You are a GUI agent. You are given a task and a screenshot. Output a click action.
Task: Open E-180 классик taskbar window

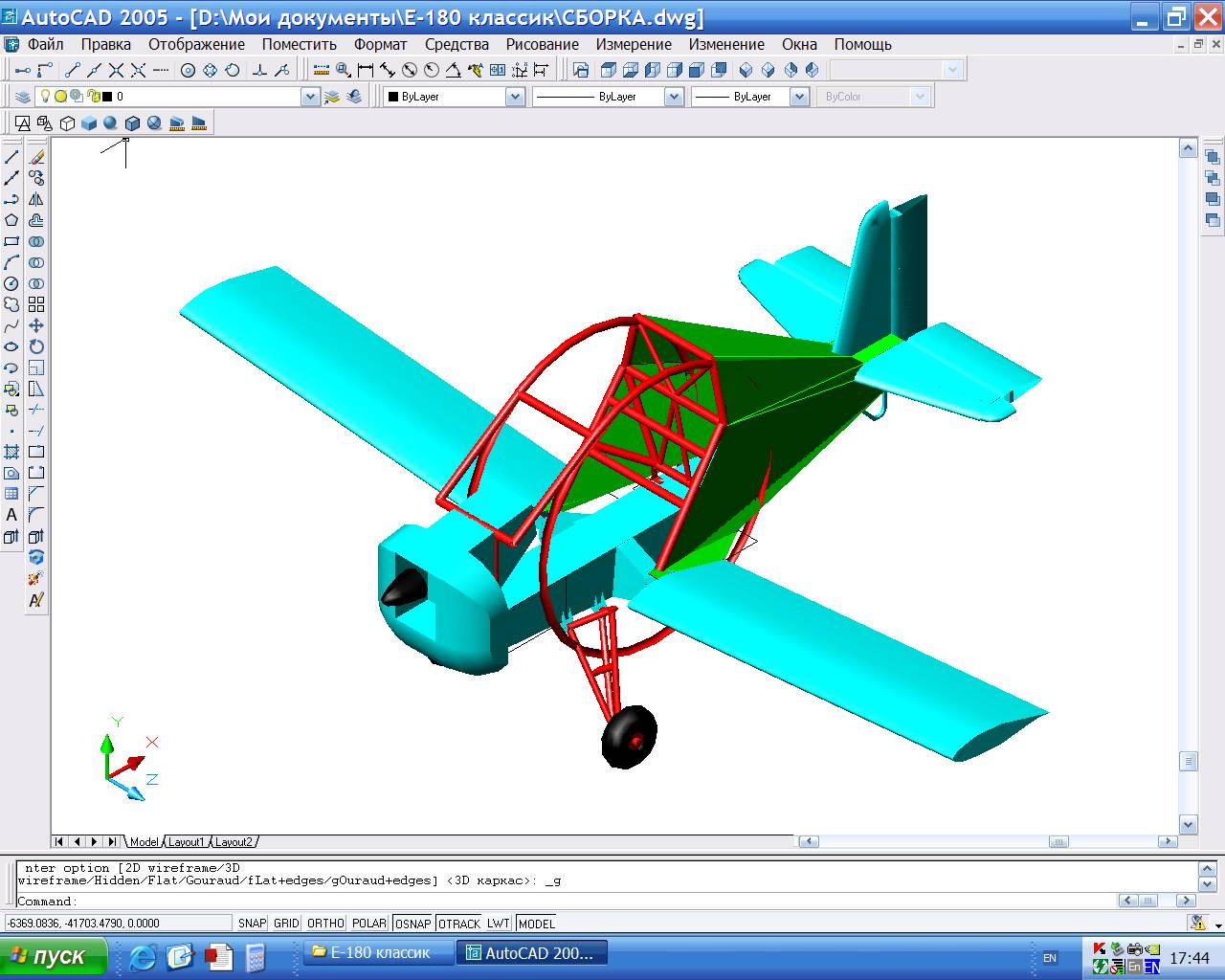click(377, 953)
